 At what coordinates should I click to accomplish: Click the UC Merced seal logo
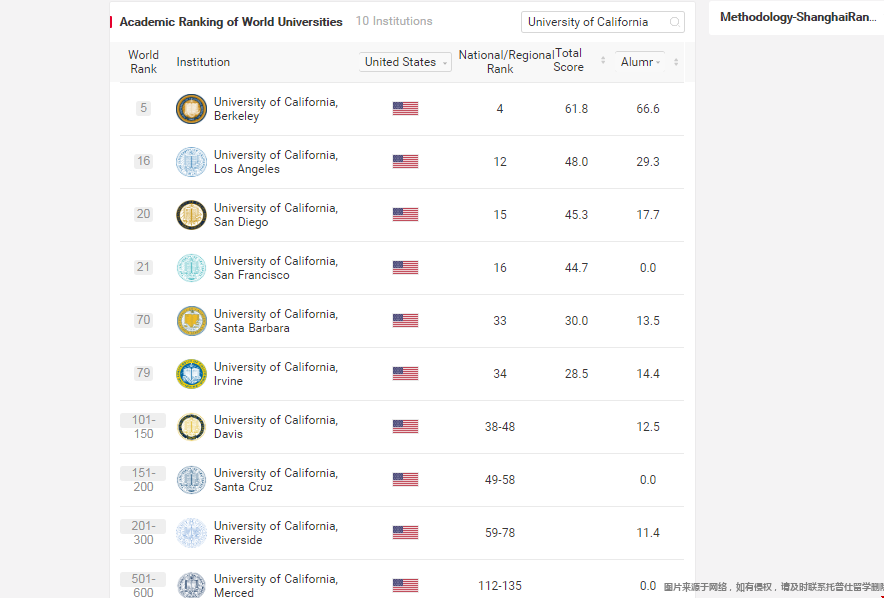pyautogui.click(x=191, y=585)
